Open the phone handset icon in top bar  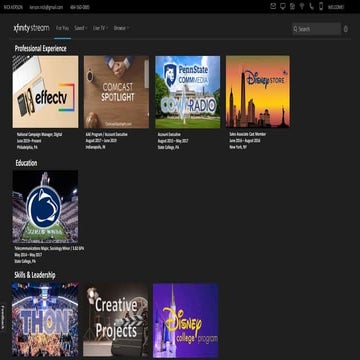pos(311,6)
